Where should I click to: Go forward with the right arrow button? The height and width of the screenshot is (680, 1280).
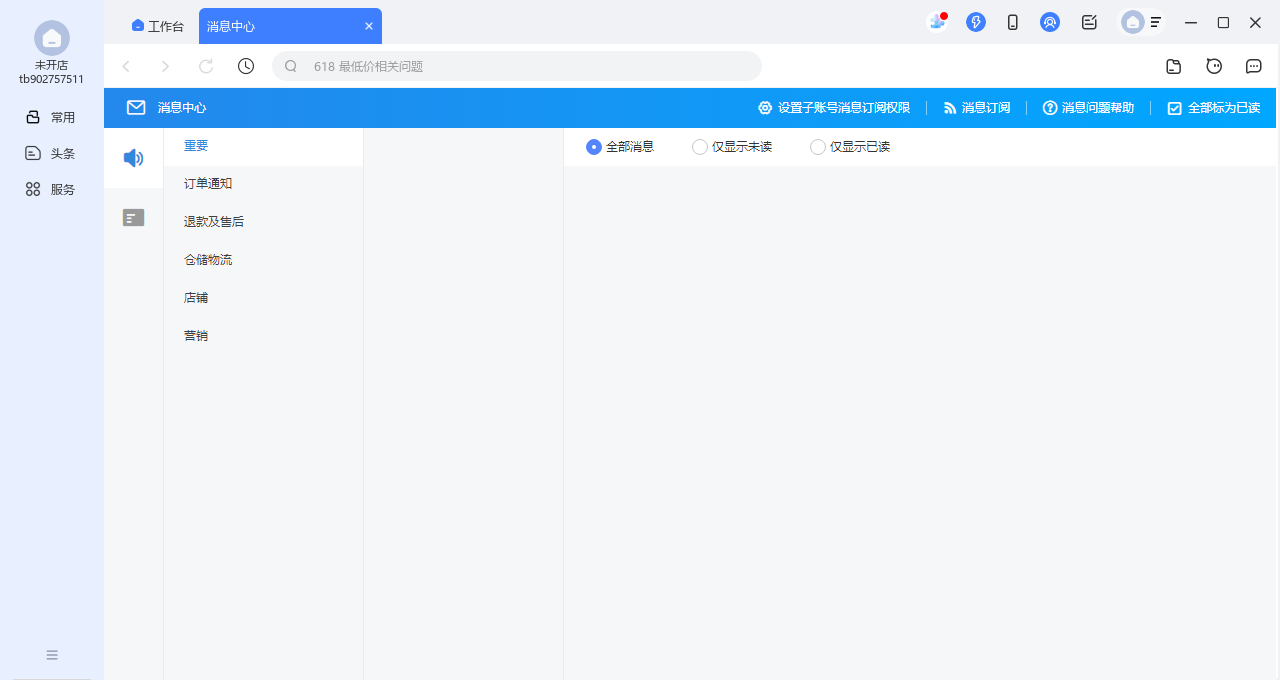[x=166, y=66]
